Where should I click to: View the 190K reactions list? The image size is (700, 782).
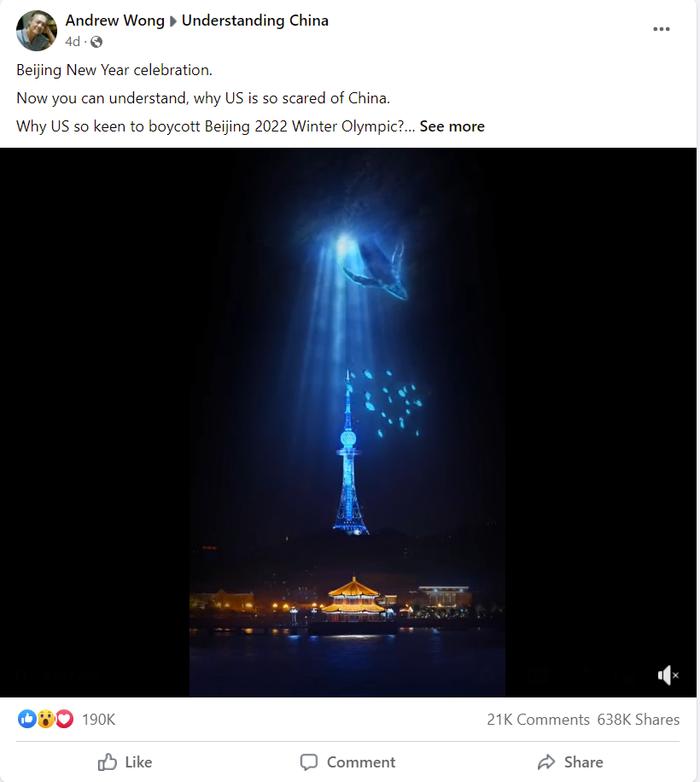click(x=98, y=719)
